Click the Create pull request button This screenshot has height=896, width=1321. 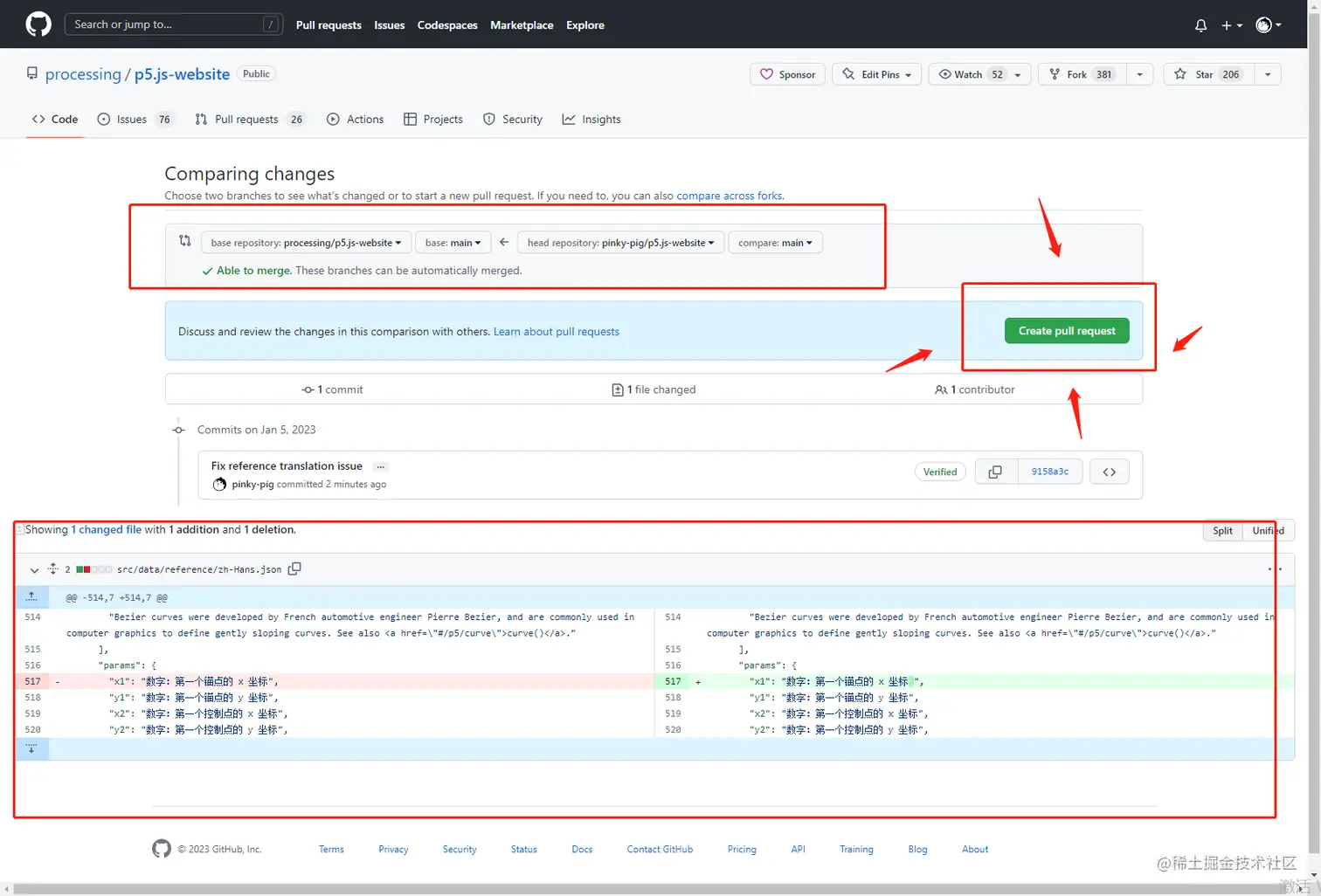[x=1067, y=331]
